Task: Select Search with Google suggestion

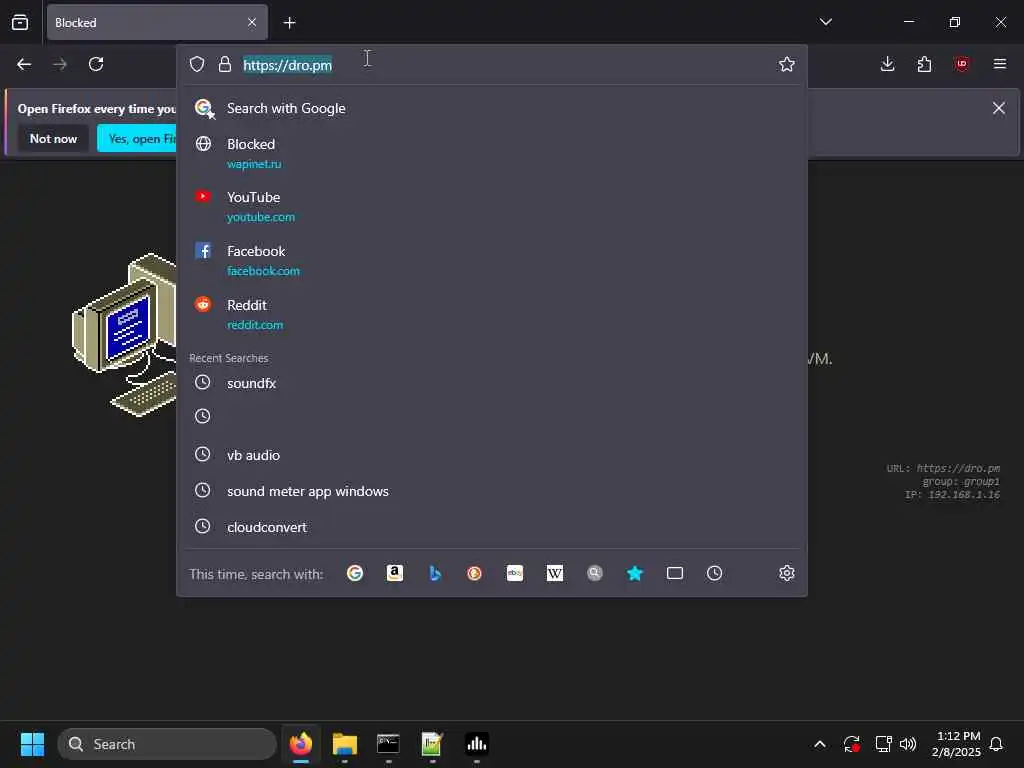Action: [x=492, y=108]
